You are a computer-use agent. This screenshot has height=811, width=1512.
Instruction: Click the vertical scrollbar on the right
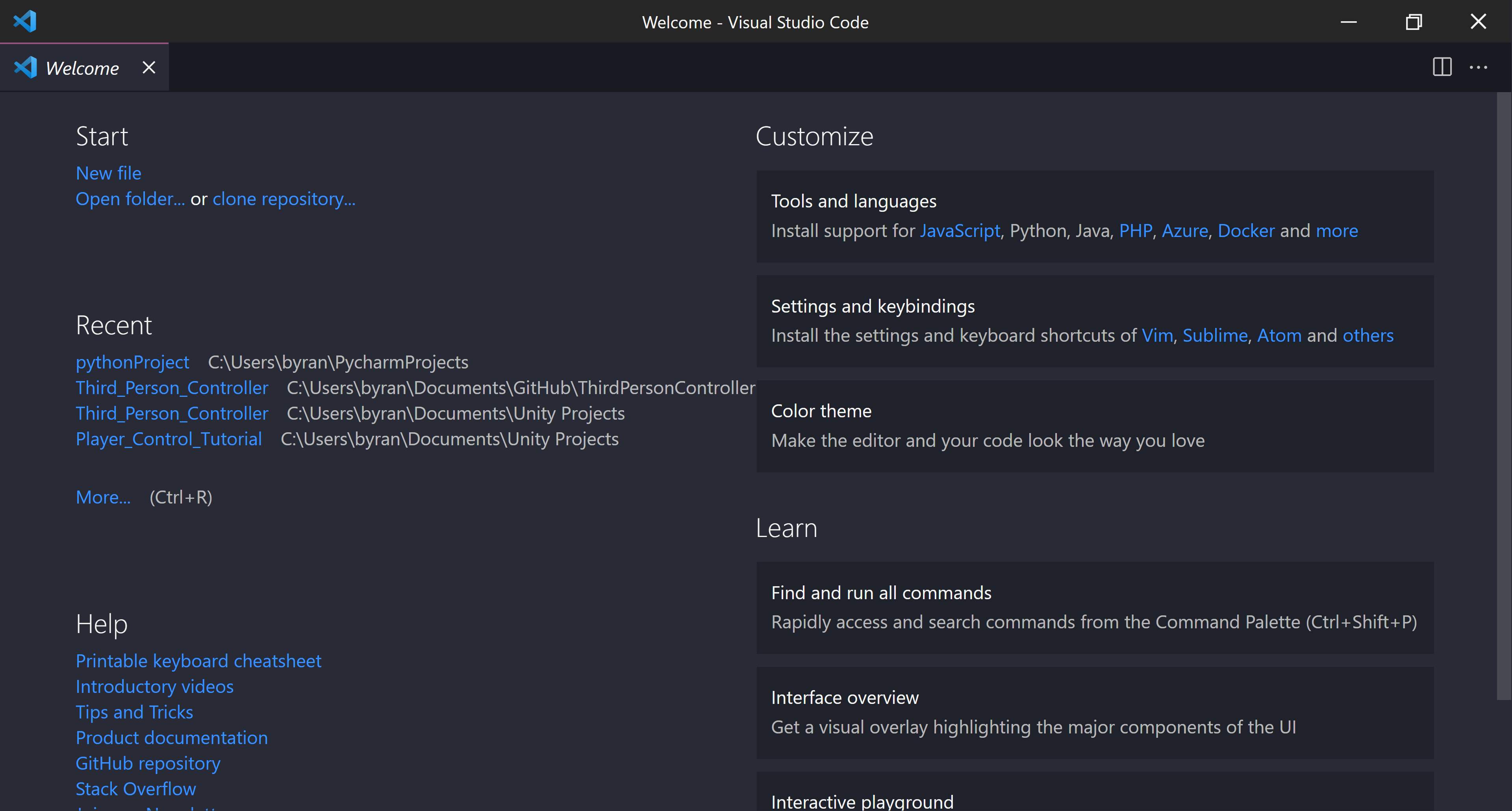[x=1504, y=396]
